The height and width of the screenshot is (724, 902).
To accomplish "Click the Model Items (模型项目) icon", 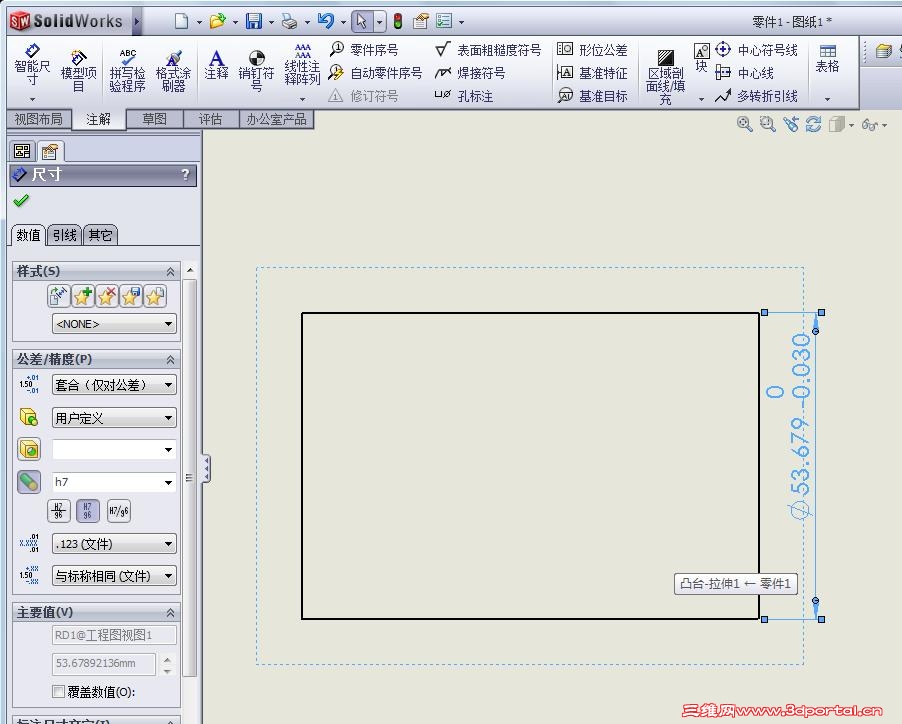I will pos(78,71).
